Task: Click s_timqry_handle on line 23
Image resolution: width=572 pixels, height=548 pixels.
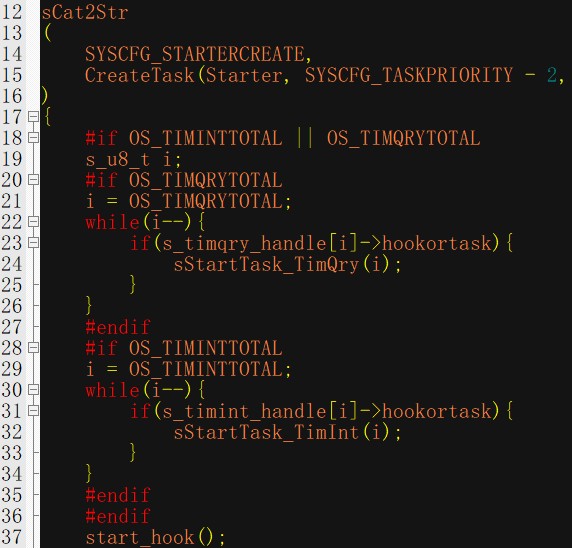Action: 244,243
